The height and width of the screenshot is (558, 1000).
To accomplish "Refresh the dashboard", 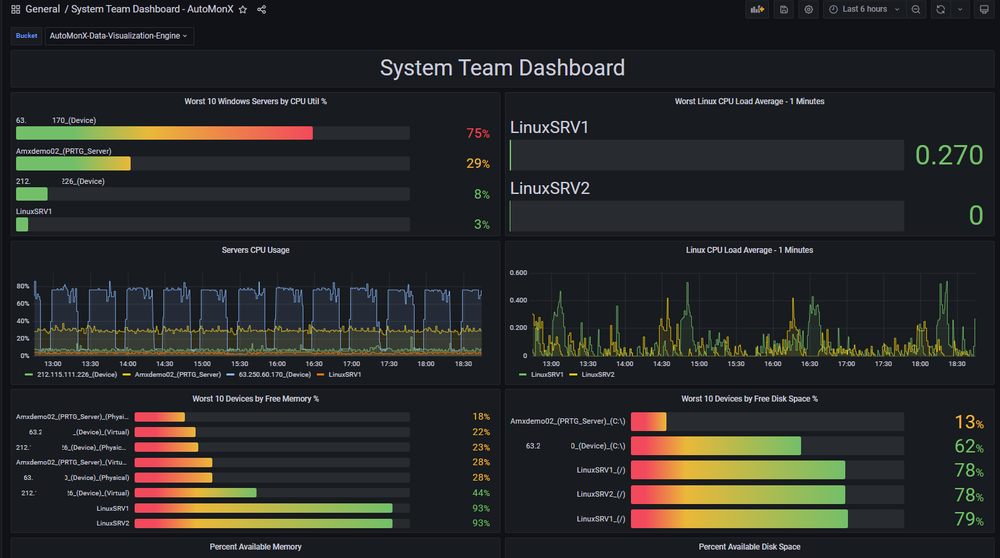I will click(941, 10).
